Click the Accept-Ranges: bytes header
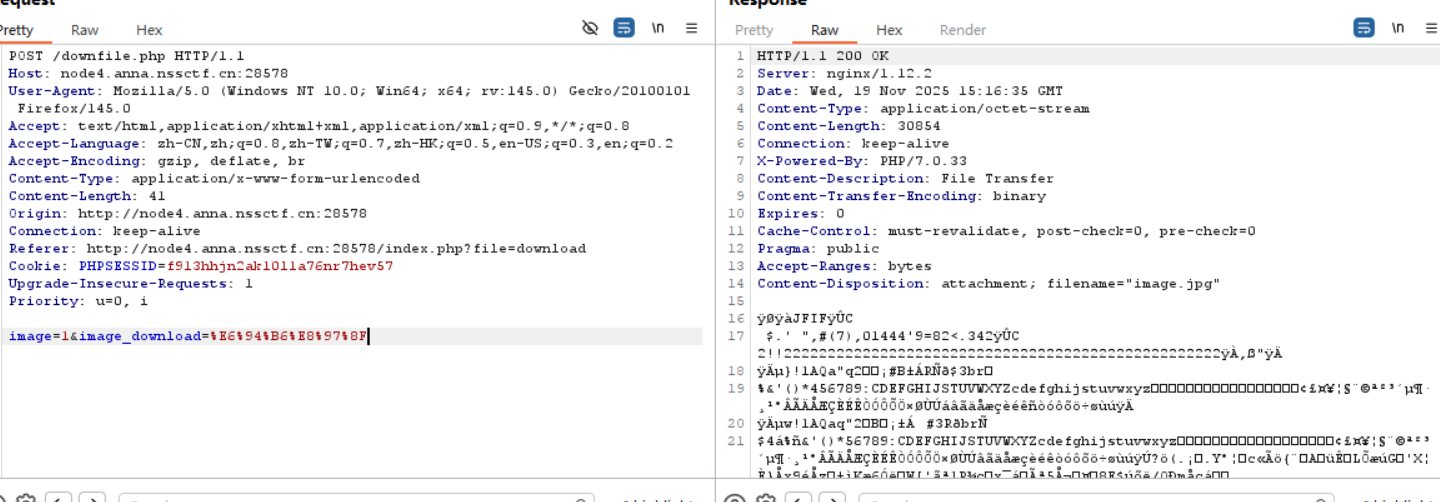Screen dimensions: 1440x502 [844, 266]
